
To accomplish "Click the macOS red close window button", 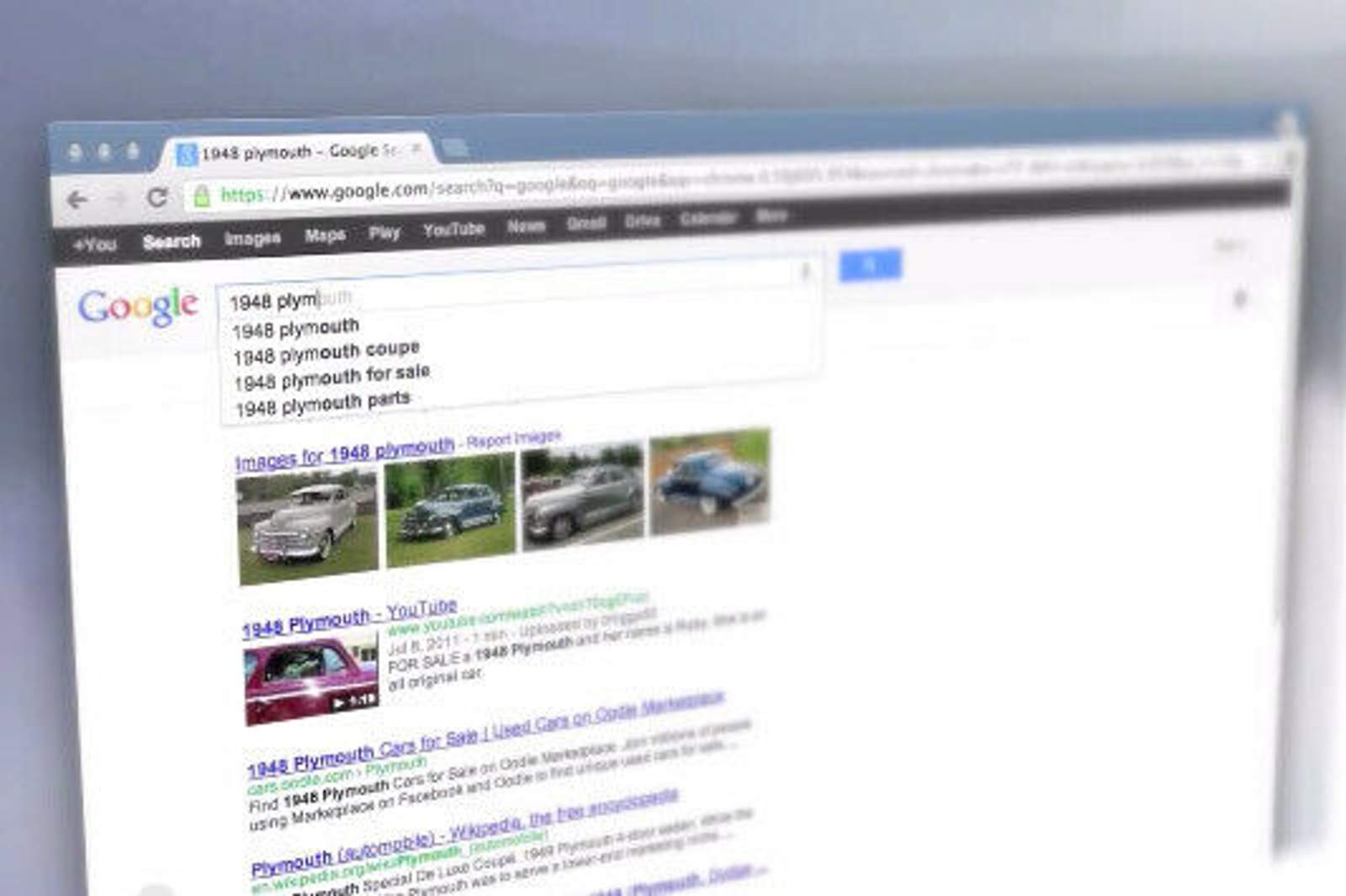I will tap(75, 152).
